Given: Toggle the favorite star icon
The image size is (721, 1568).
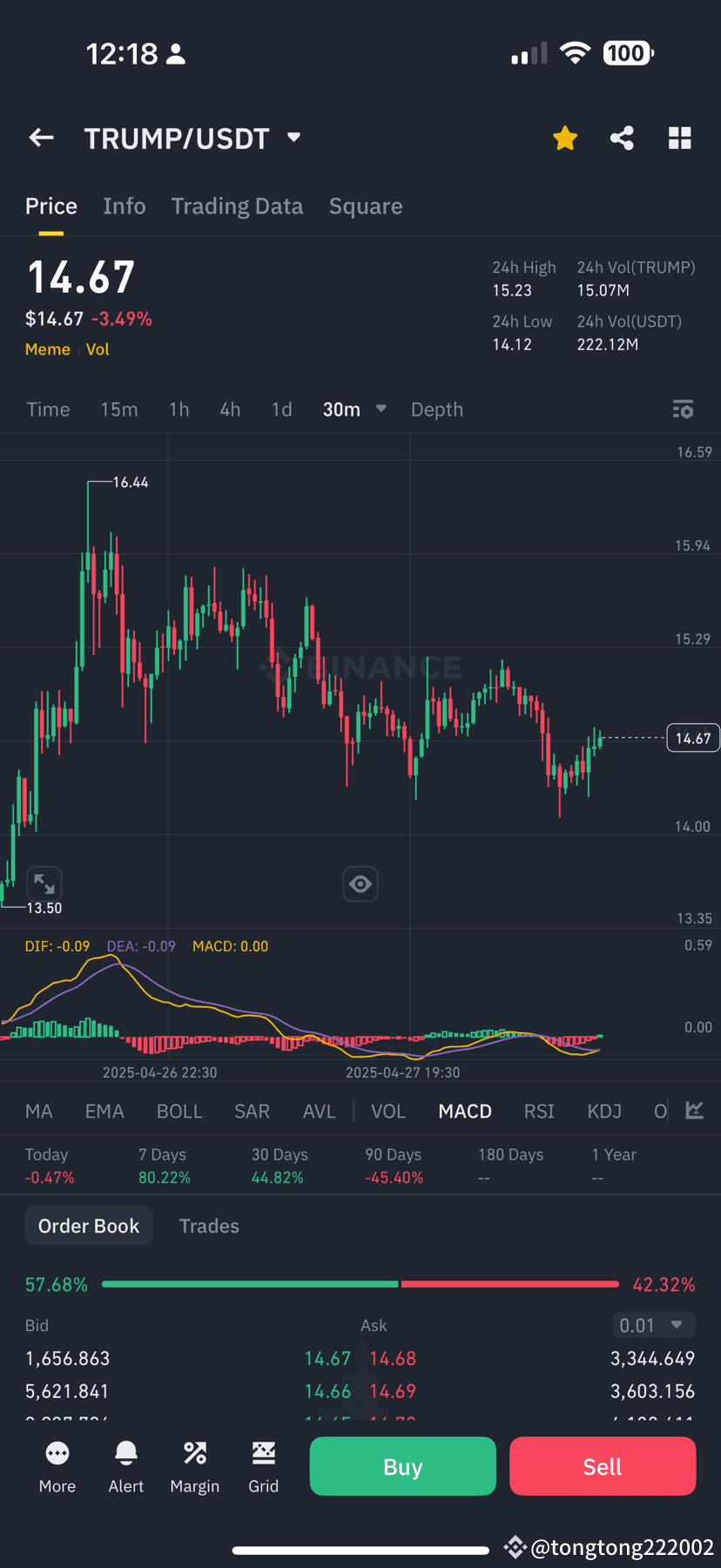Looking at the screenshot, I should [565, 138].
